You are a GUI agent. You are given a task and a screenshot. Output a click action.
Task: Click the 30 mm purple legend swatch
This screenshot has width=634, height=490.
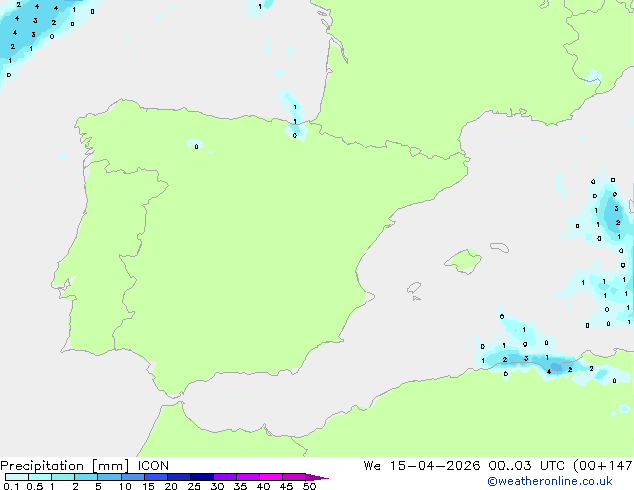click(x=225, y=477)
